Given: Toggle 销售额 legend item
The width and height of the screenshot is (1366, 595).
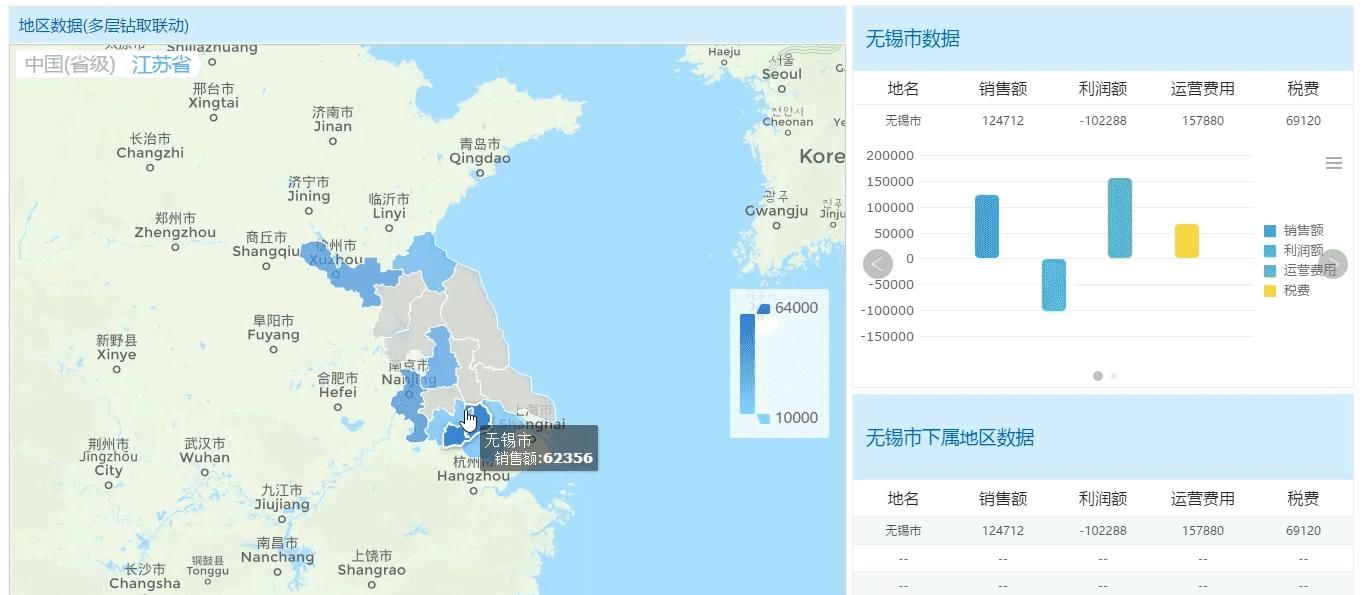Looking at the screenshot, I should click(x=1294, y=231).
